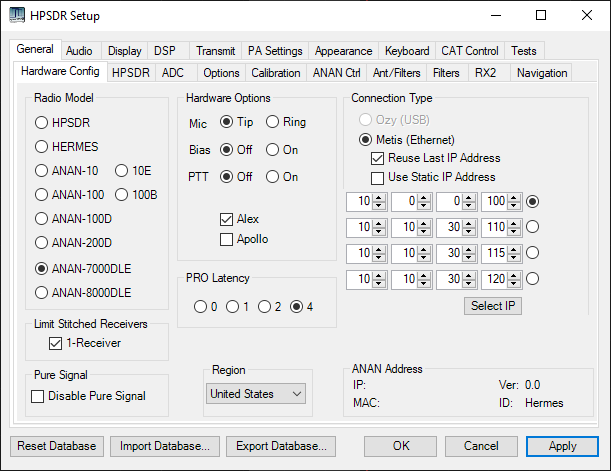Turn Bias option On
Image resolution: width=611 pixels, height=471 pixels.
[x=272, y=150]
